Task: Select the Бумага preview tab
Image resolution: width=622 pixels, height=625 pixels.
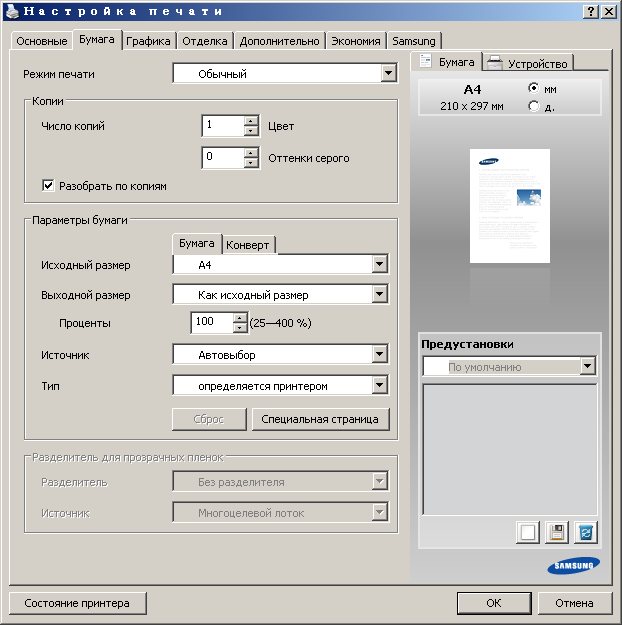Action: pos(446,62)
